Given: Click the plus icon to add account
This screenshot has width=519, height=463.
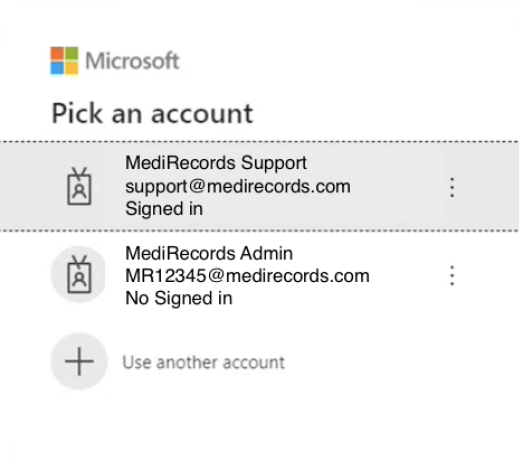Looking at the screenshot, I should [79, 361].
